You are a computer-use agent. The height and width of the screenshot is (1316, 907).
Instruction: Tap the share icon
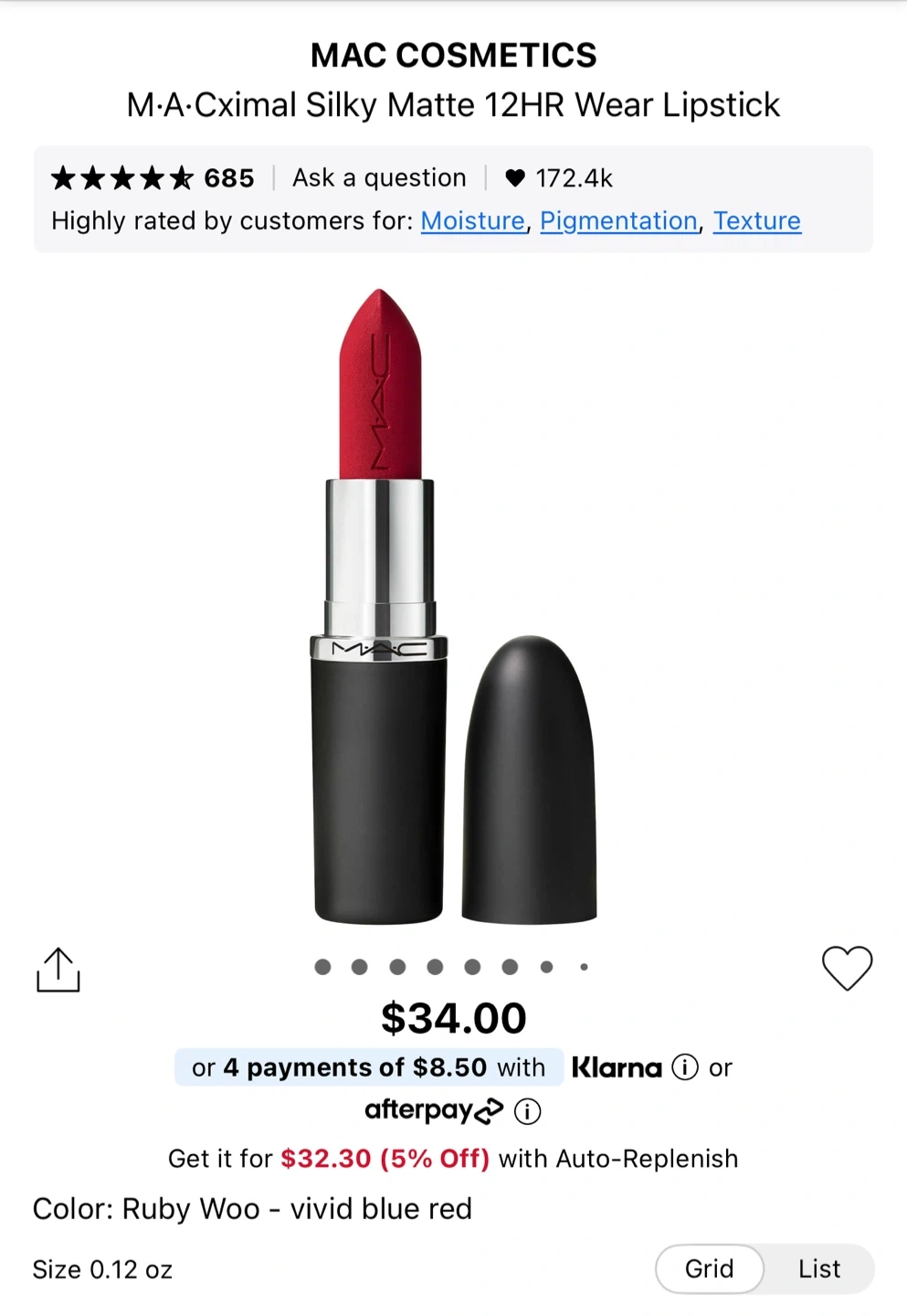click(x=58, y=970)
